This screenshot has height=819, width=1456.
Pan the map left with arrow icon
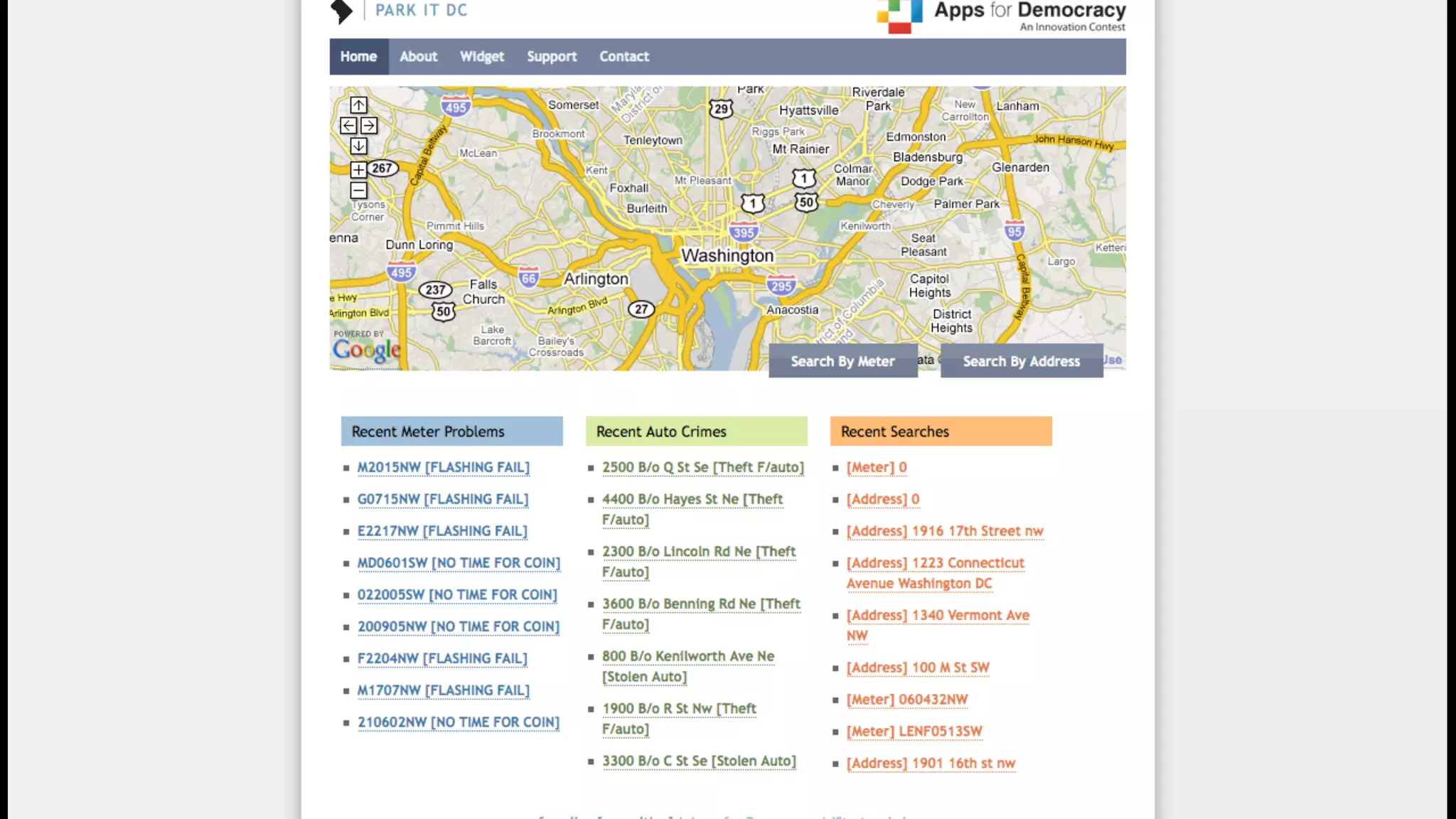click(x=348, y=126)
